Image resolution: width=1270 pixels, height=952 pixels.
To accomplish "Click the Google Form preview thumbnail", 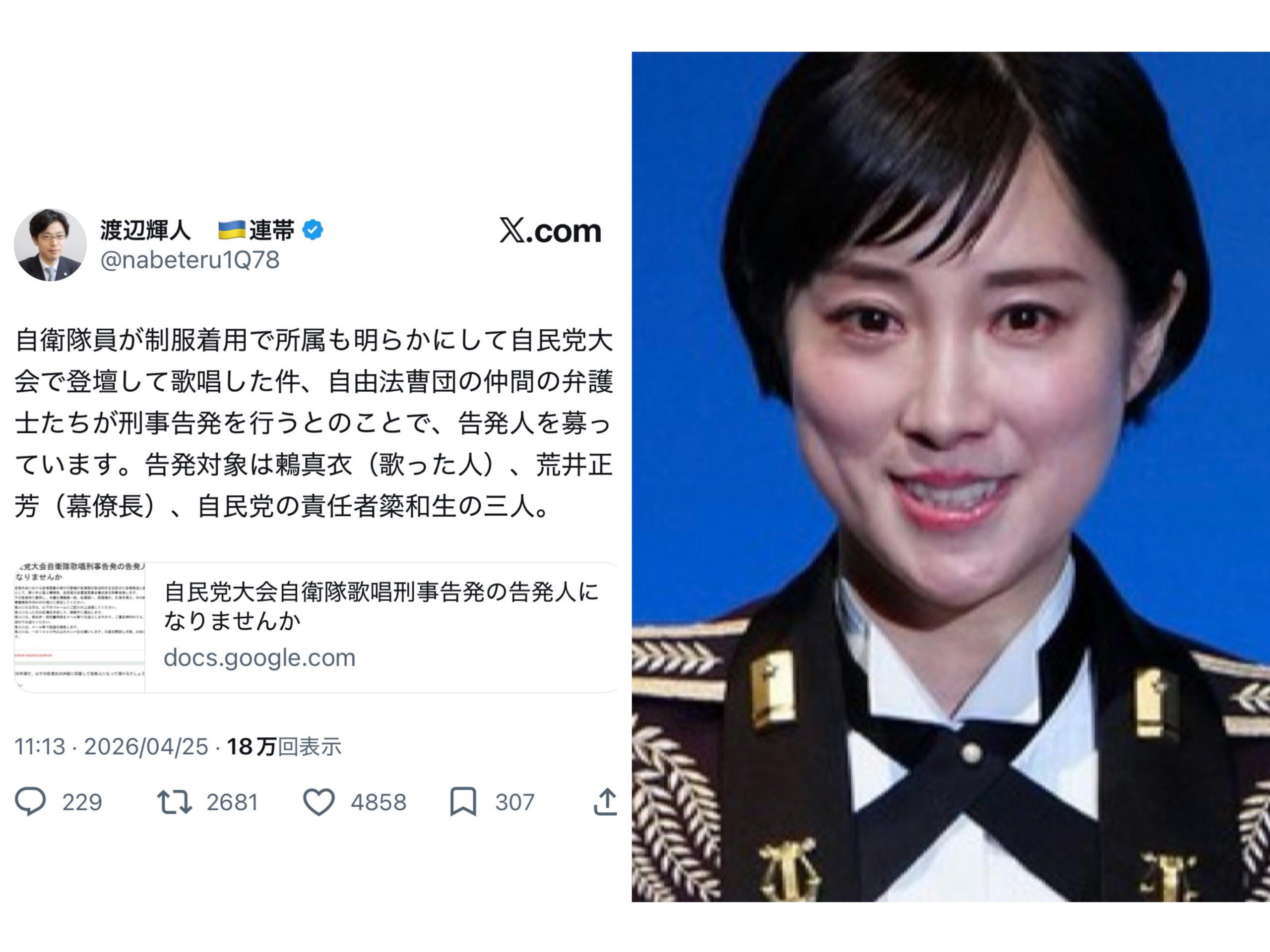I will tap(80, 627).
